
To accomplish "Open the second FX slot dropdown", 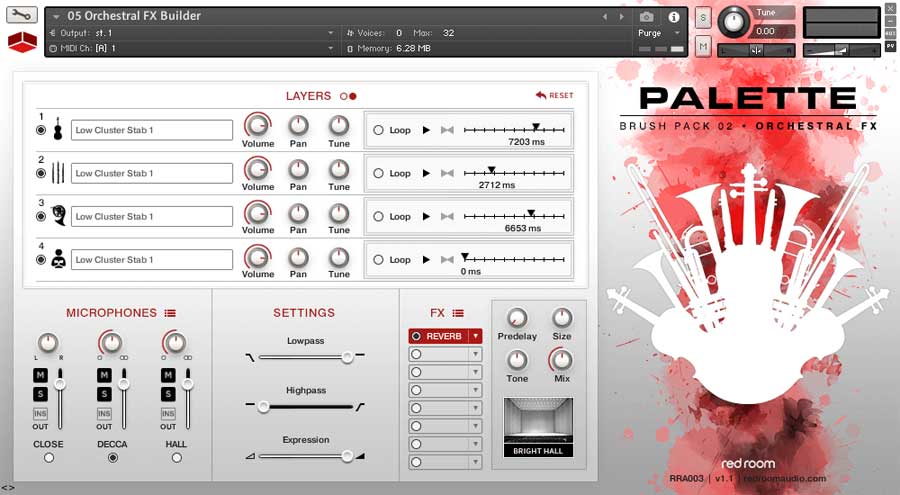I will click(x=475, y=354).
